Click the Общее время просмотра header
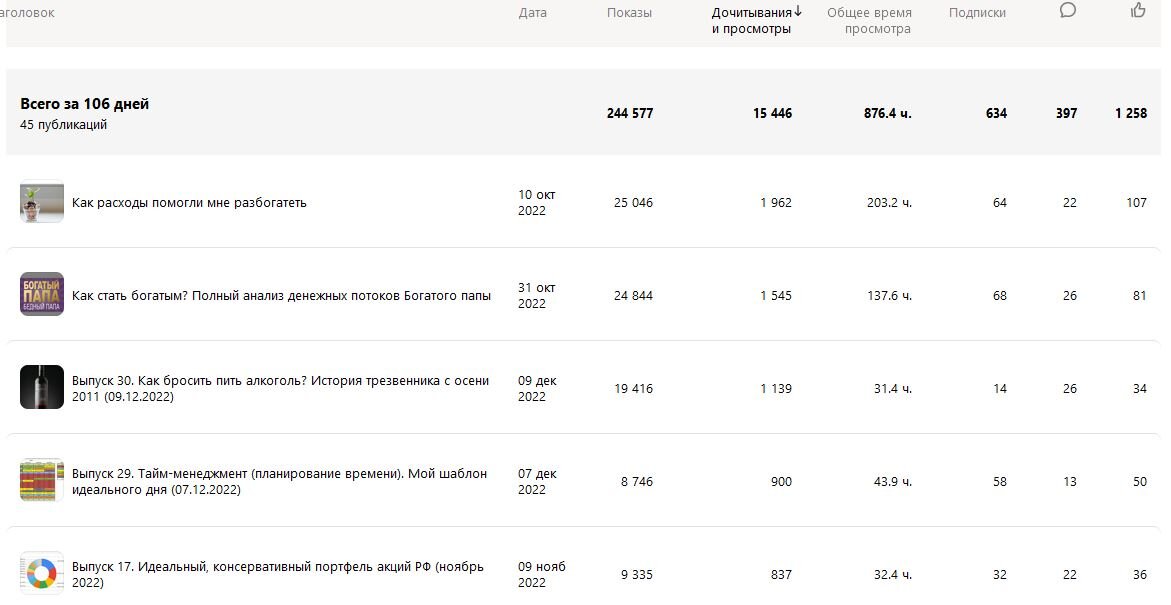 (x=869, y=21)
